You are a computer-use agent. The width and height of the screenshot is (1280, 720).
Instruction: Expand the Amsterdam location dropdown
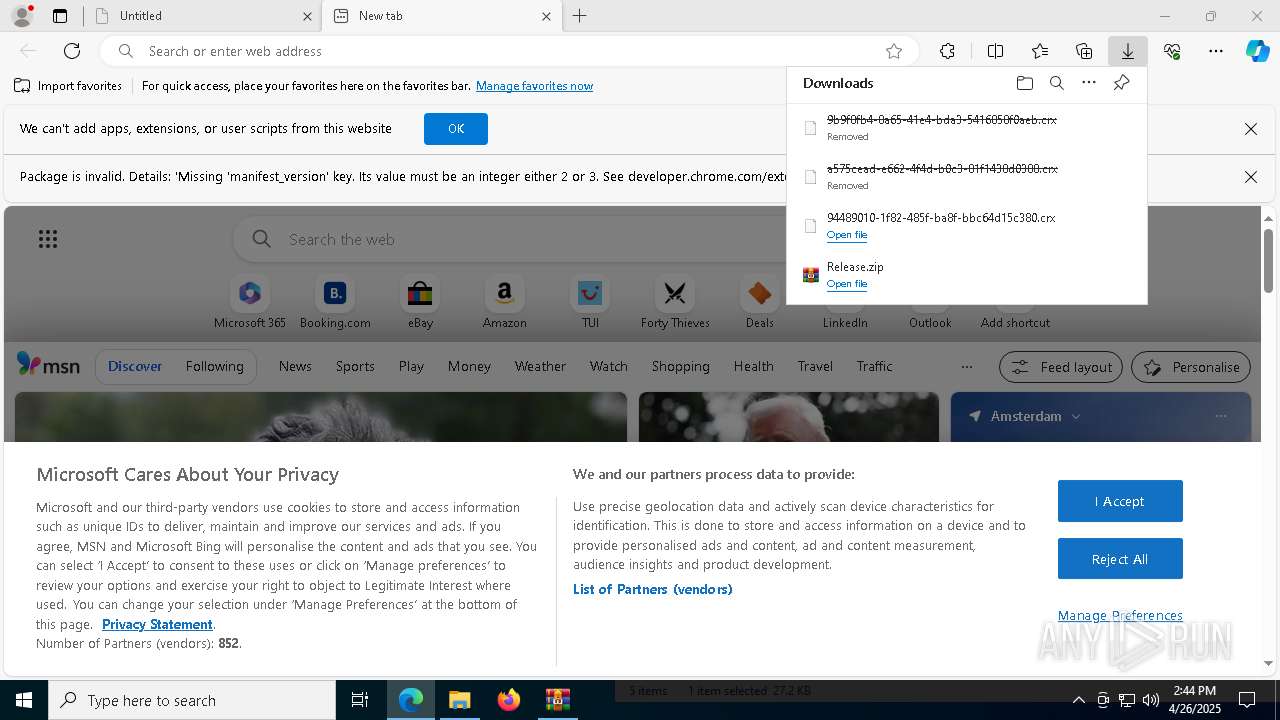[1075, 416]
